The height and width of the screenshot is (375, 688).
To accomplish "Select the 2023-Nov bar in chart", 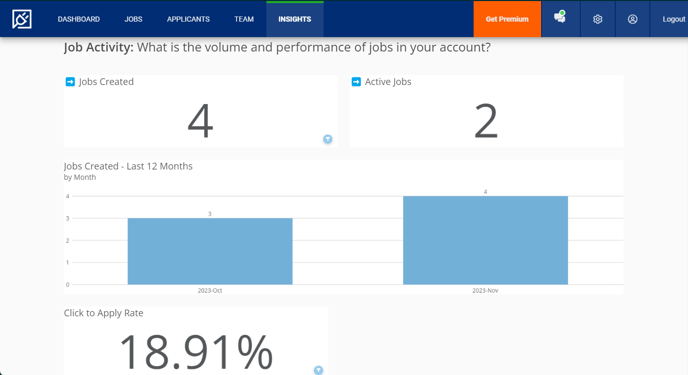I will [x=485, y=240].
